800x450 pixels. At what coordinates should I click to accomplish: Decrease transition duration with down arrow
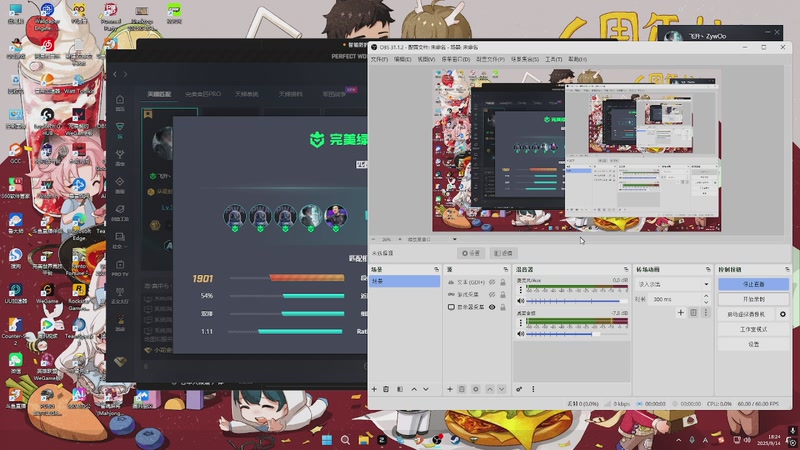pyautogui.click(x=706, y=302)
